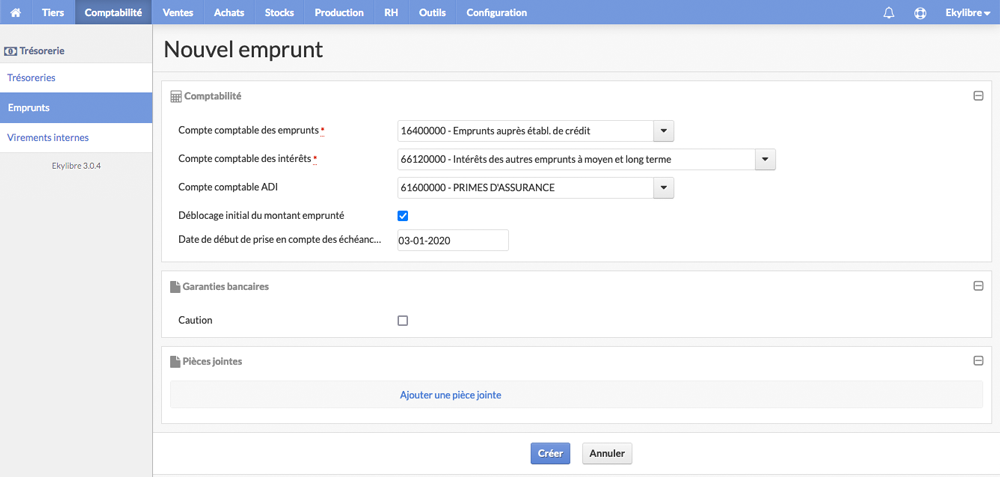Click the date field showing 03-01-2020

(453, 240)
